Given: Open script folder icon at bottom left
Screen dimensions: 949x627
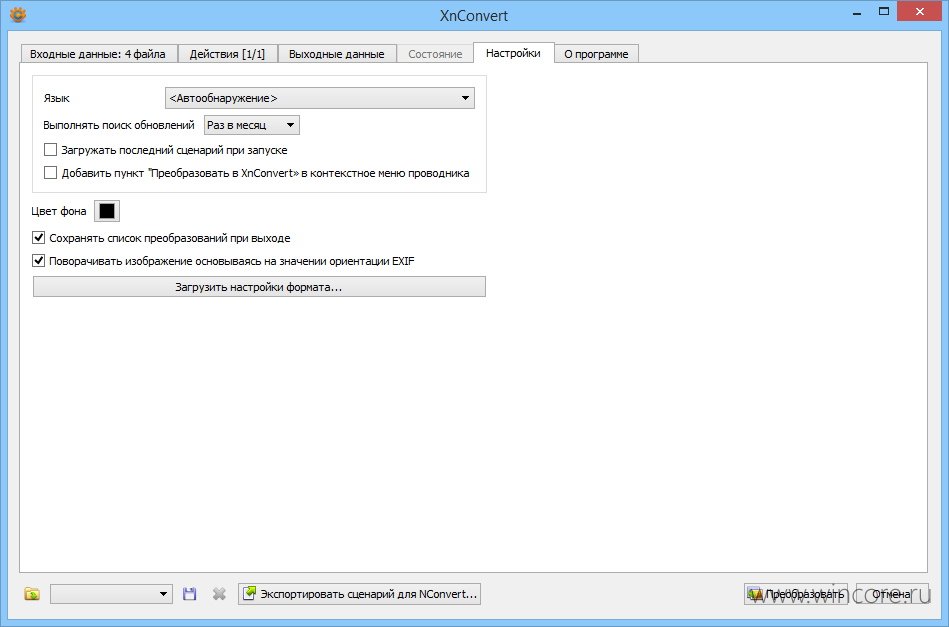Looking at the screenshot, I should [32, 594].
